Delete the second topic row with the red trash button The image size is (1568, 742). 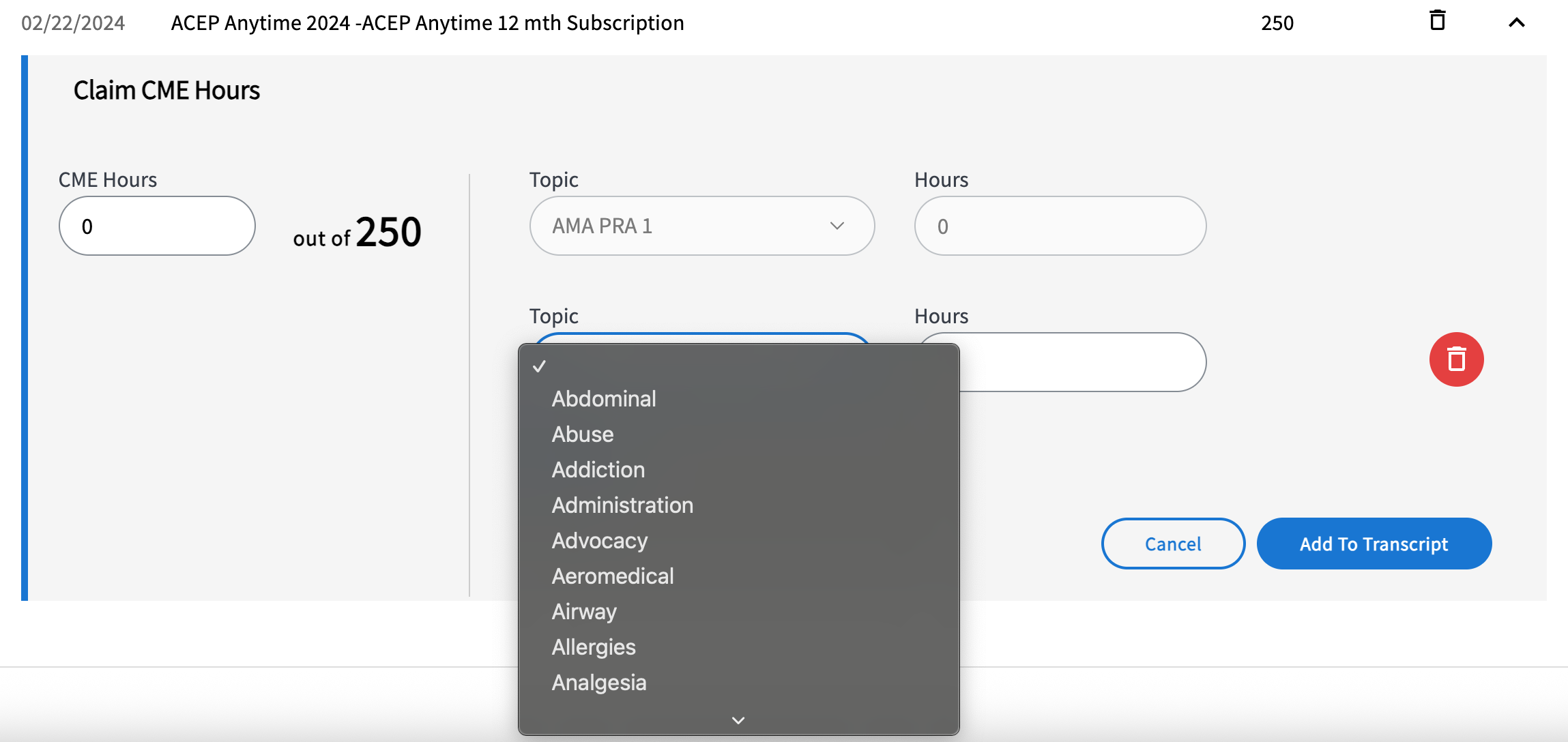coord(1456,359)
